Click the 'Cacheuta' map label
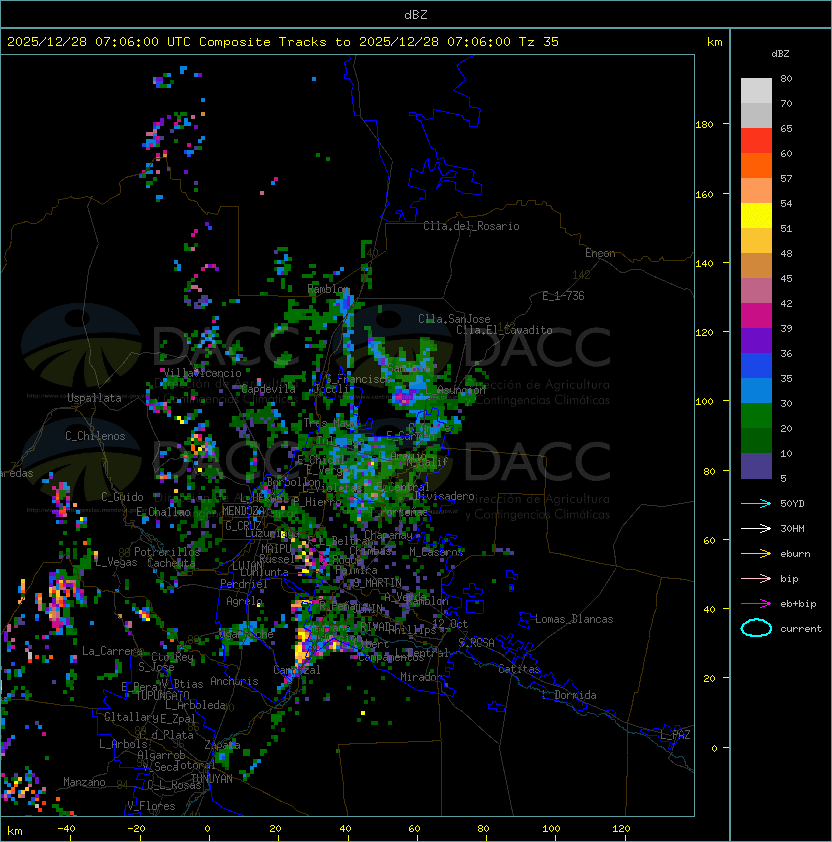832x842 pixels. click(171, 563)
